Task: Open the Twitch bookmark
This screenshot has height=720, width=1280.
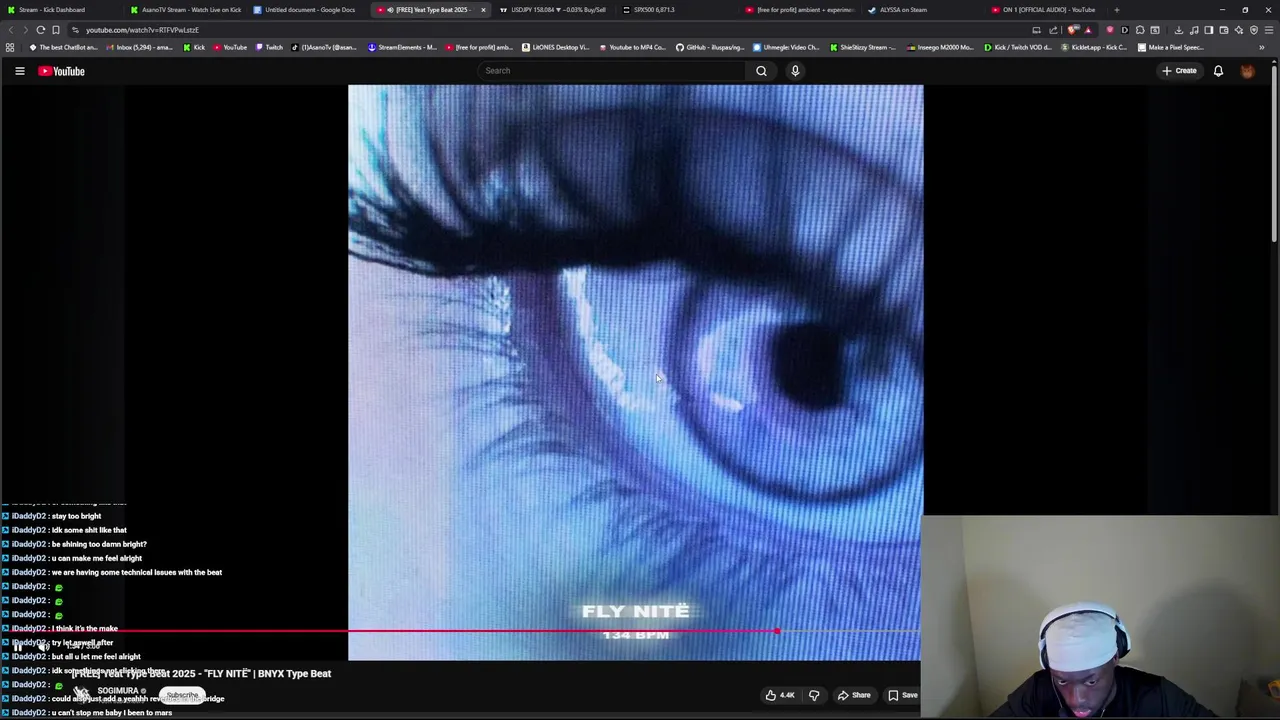Action: (x=269, y=47)
